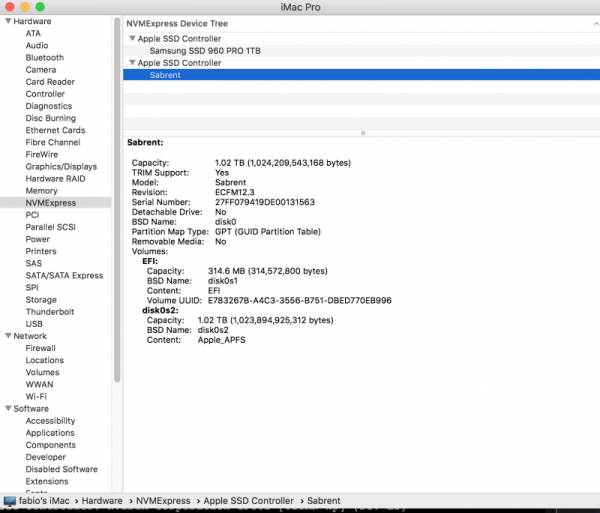This screenshot has height=513, width=600.
Task: Open Card Reader info
Action: (50, 82)
